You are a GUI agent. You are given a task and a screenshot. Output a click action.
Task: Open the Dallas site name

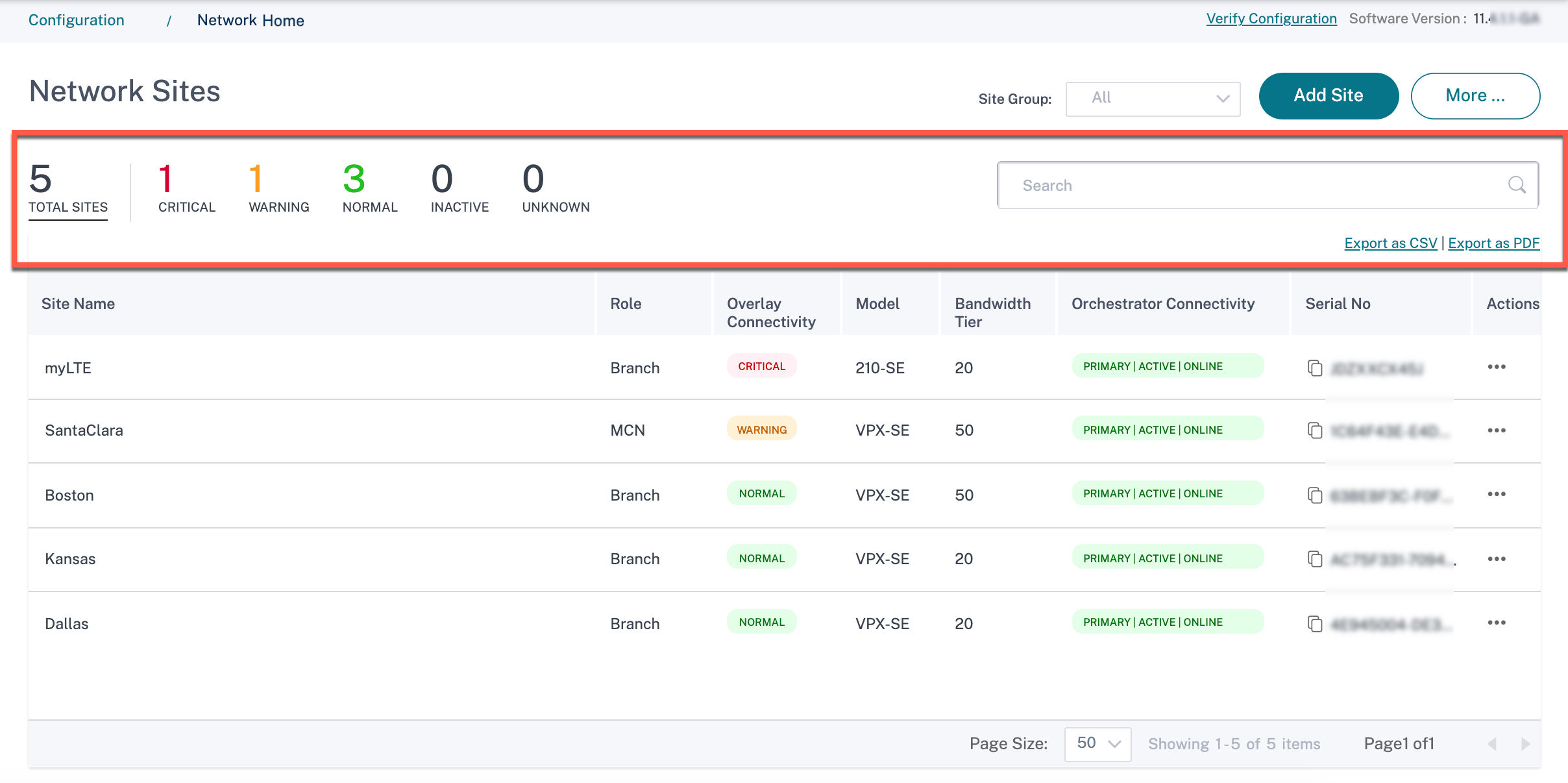point(67,624)
